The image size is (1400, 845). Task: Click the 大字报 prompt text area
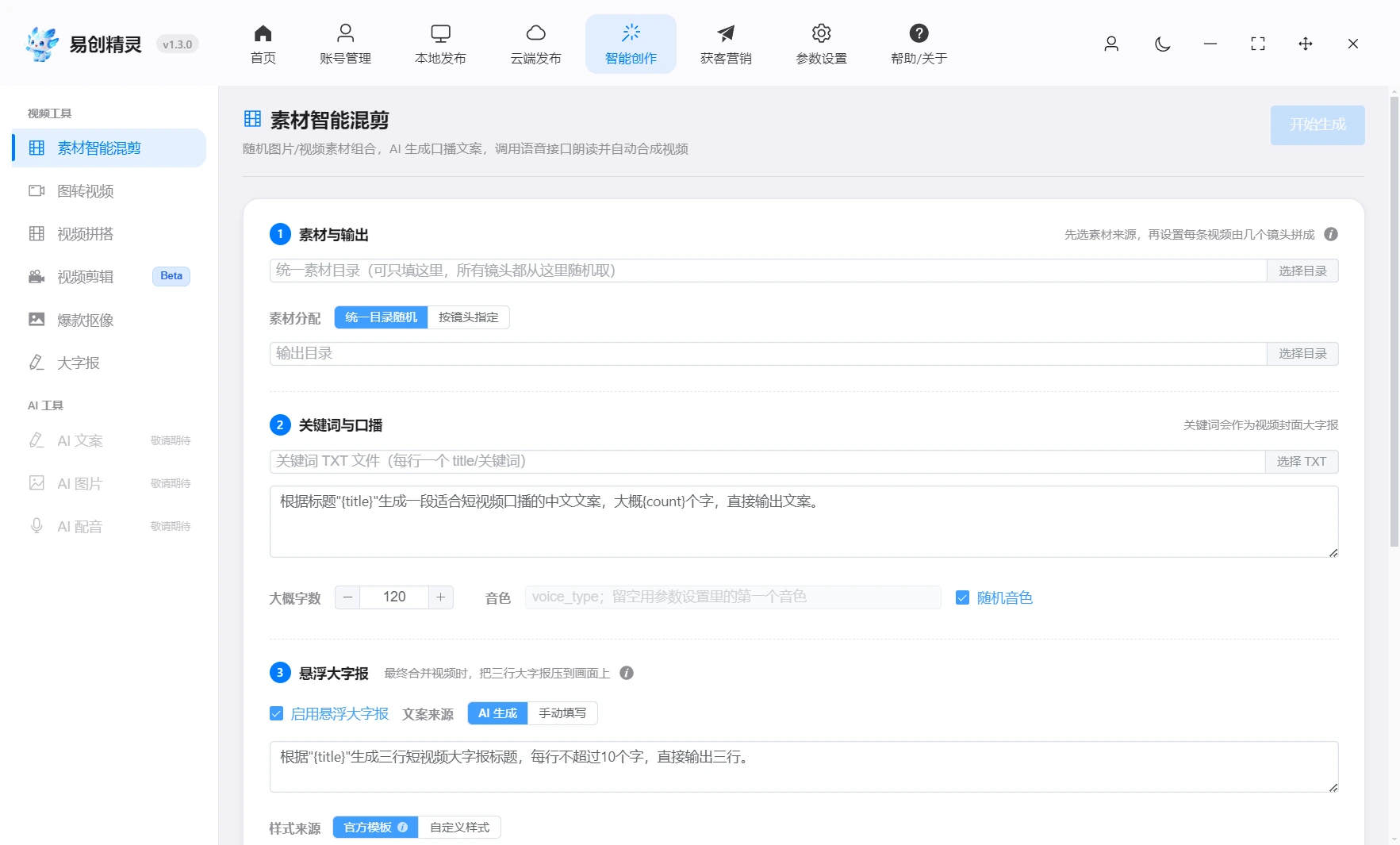(x=804, y=766)
